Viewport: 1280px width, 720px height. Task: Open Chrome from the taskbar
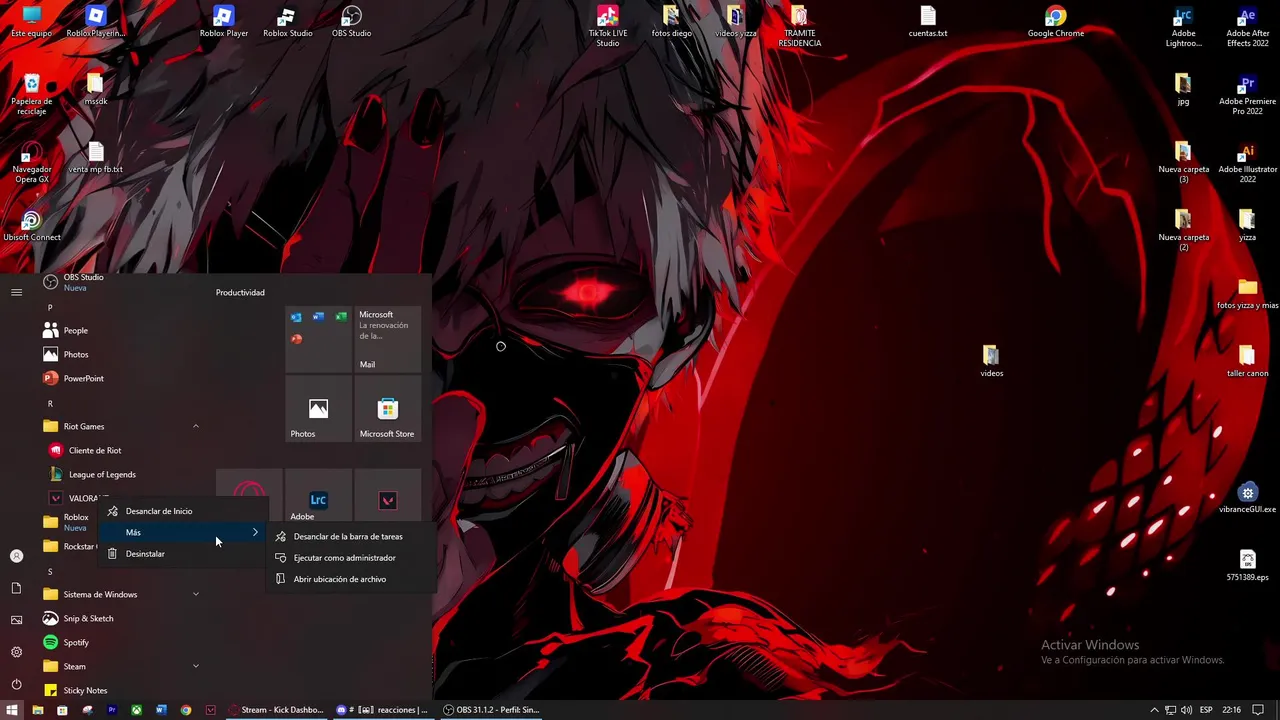click(x=186, y=710)
